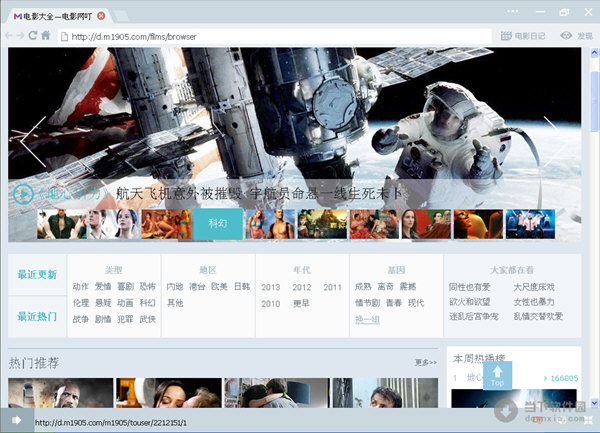Filter by 爱情 genre
Screen dimensions: 600x433
(x=103, y=286)
